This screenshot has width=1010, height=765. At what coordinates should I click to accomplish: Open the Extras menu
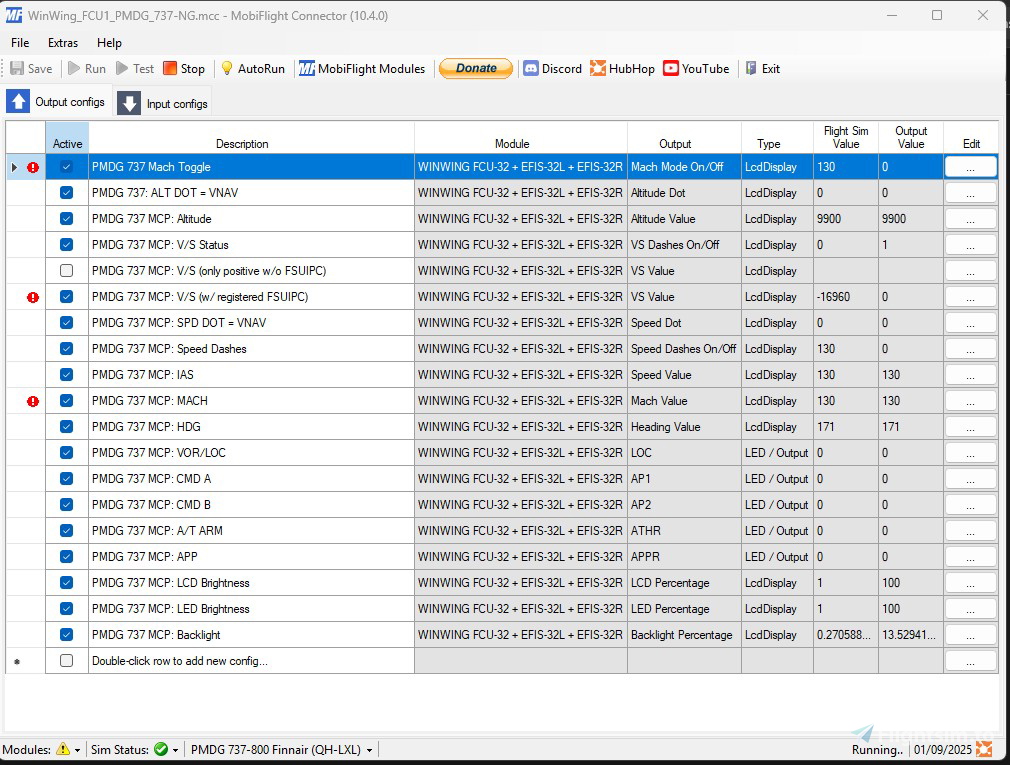click(63, 43)
